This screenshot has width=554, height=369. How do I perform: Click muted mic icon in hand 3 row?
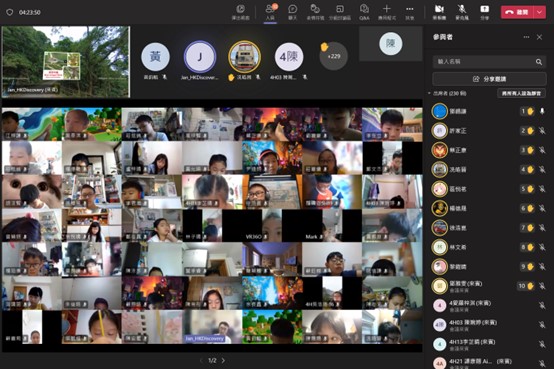tap(542, 150)
